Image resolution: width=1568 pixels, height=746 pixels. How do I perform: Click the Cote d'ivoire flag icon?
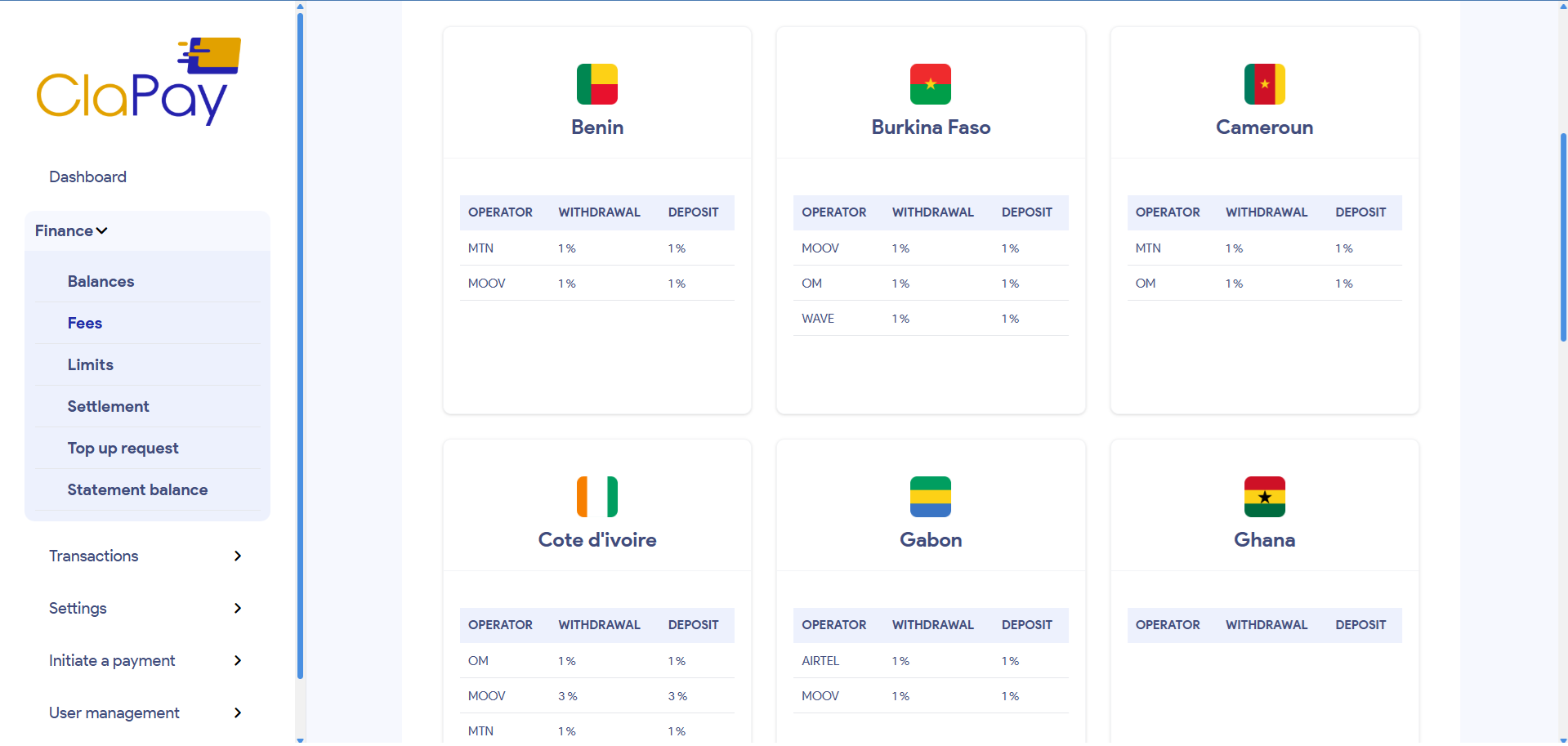596,497
